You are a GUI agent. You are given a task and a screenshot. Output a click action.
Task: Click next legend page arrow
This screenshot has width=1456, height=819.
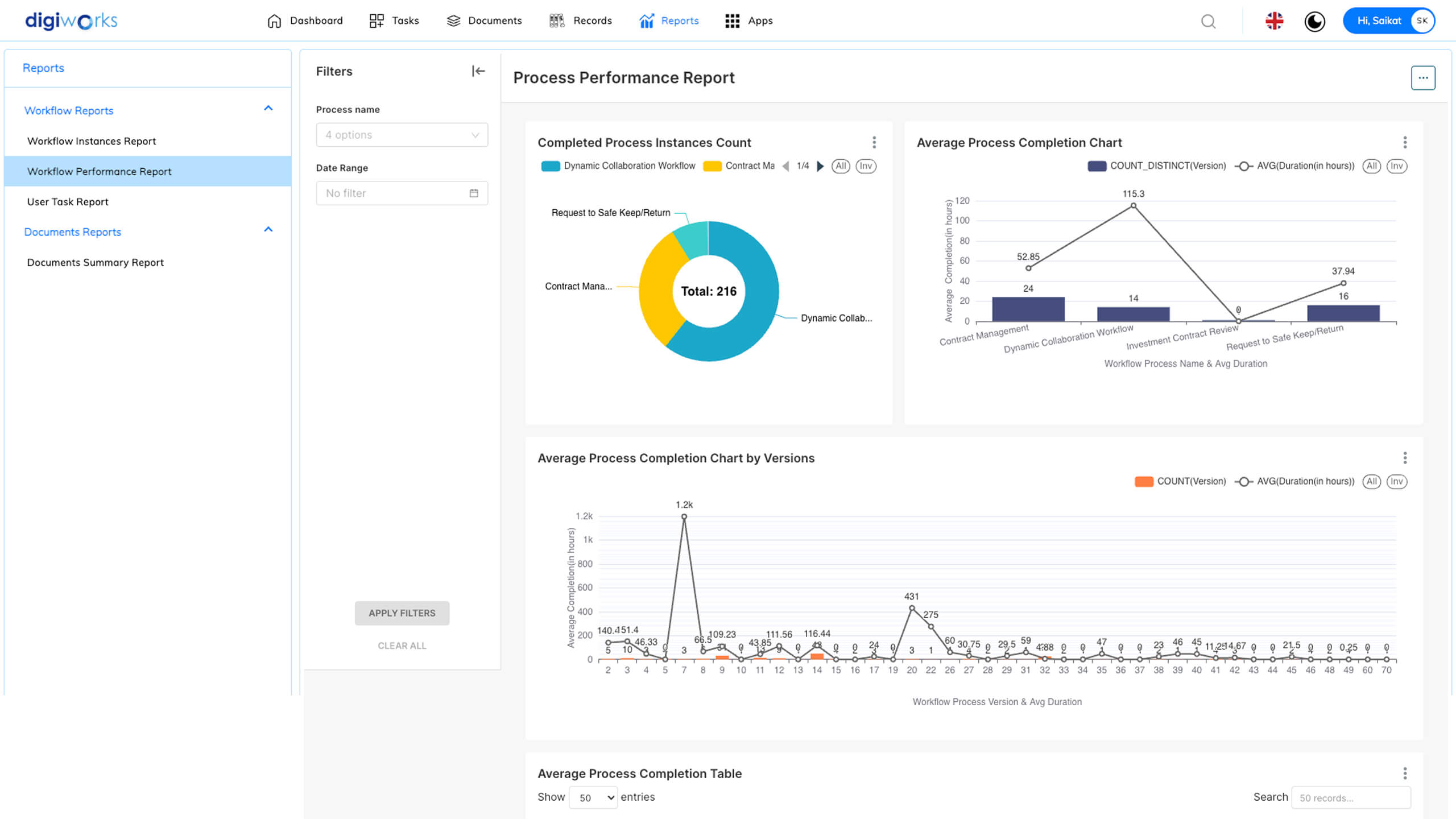820,166
